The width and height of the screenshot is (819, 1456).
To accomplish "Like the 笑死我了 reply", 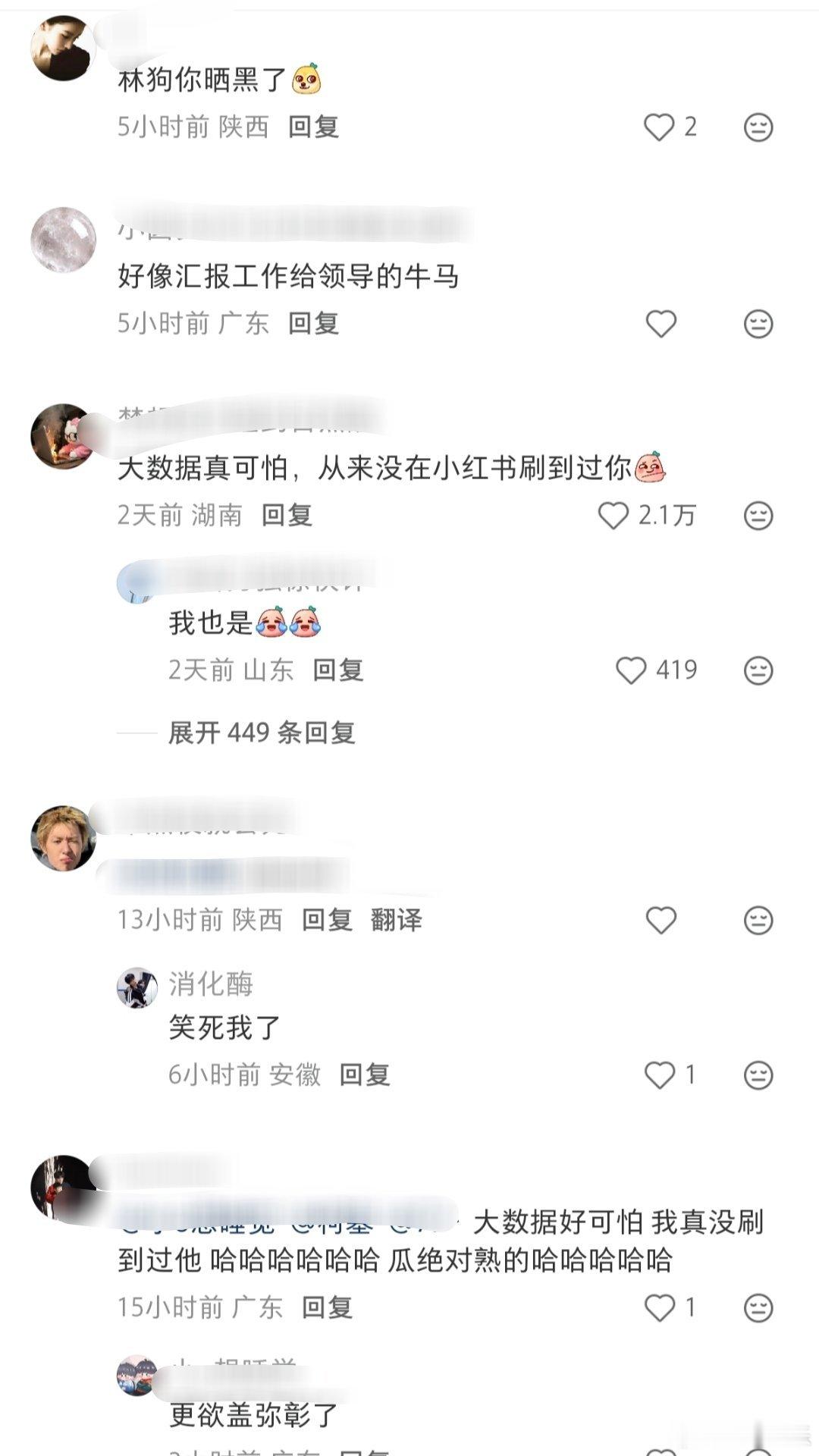I will [x=659, y=1075].
